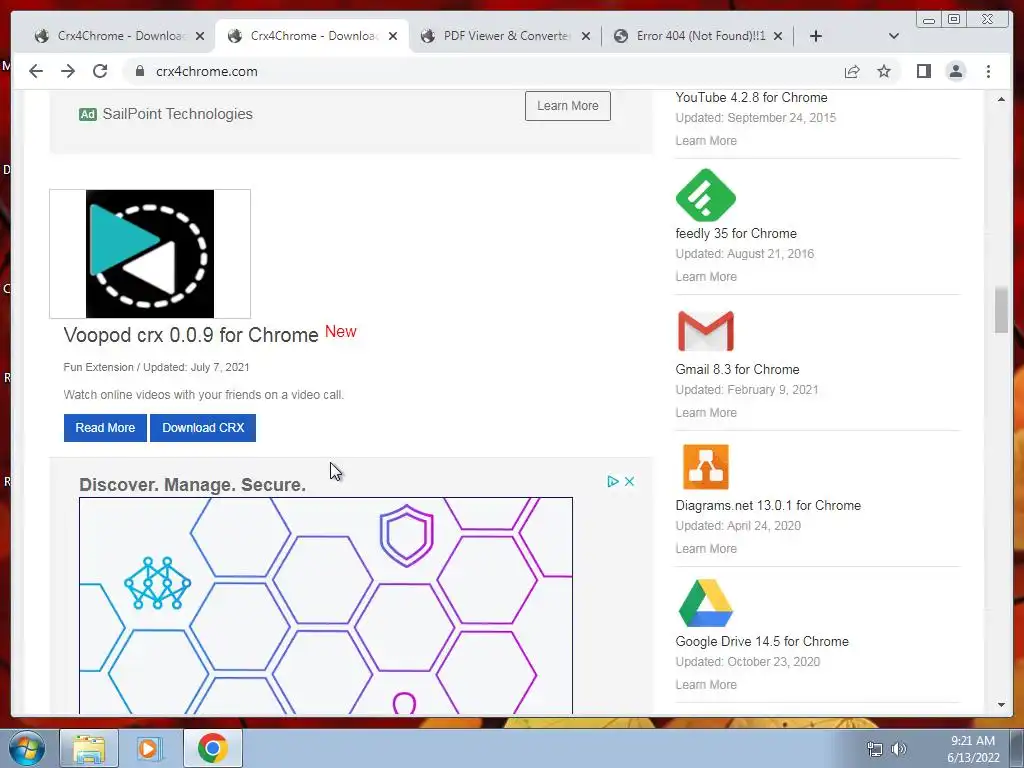Open the side panel
This screenshot has width=1024, height=768.
pyautogui.click(x=923, y=71)
